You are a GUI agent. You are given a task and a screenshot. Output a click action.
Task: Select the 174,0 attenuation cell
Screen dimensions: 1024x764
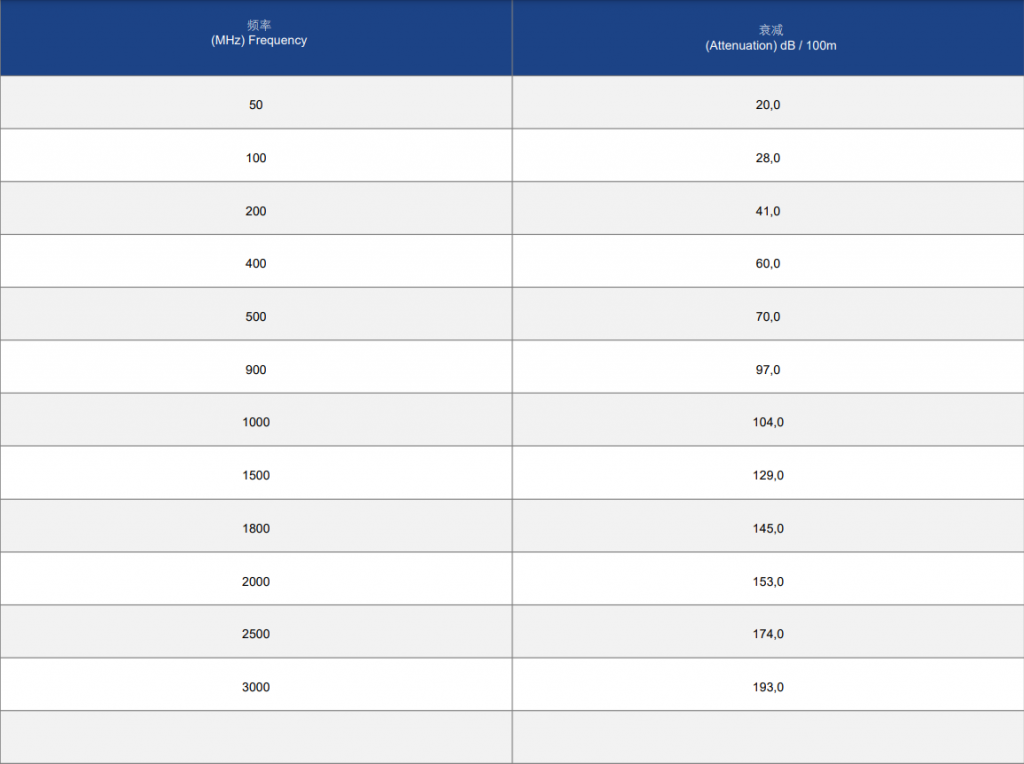[x=768, y=631]
